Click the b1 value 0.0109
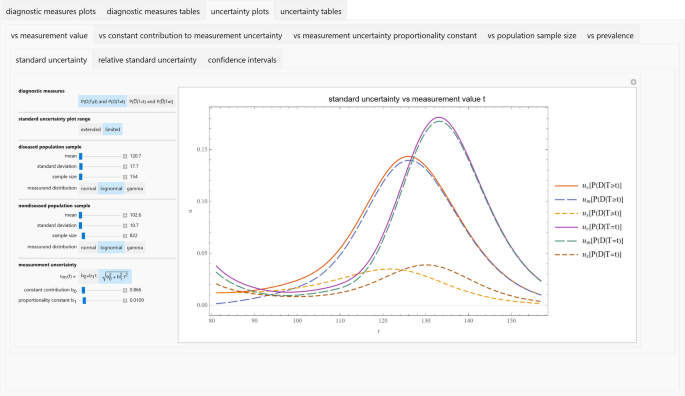The width and height of the screenshot is (685, 396). 137,301
